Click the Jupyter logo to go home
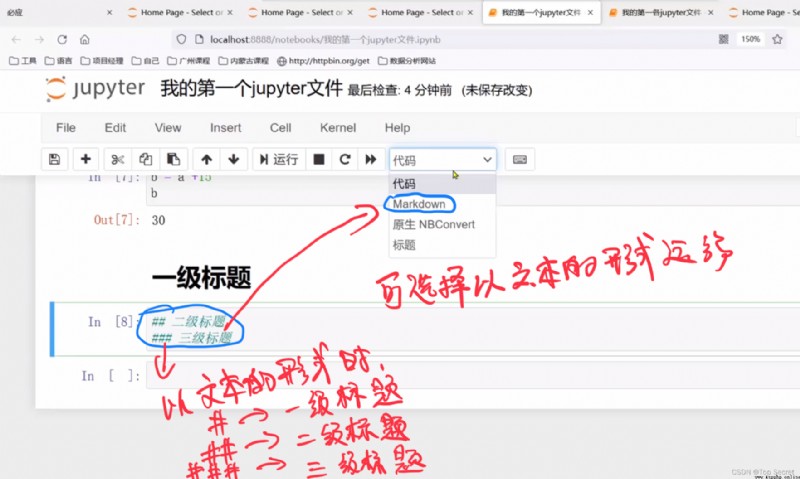The height and width of the screenshot is (479, 800). point(95,89)
